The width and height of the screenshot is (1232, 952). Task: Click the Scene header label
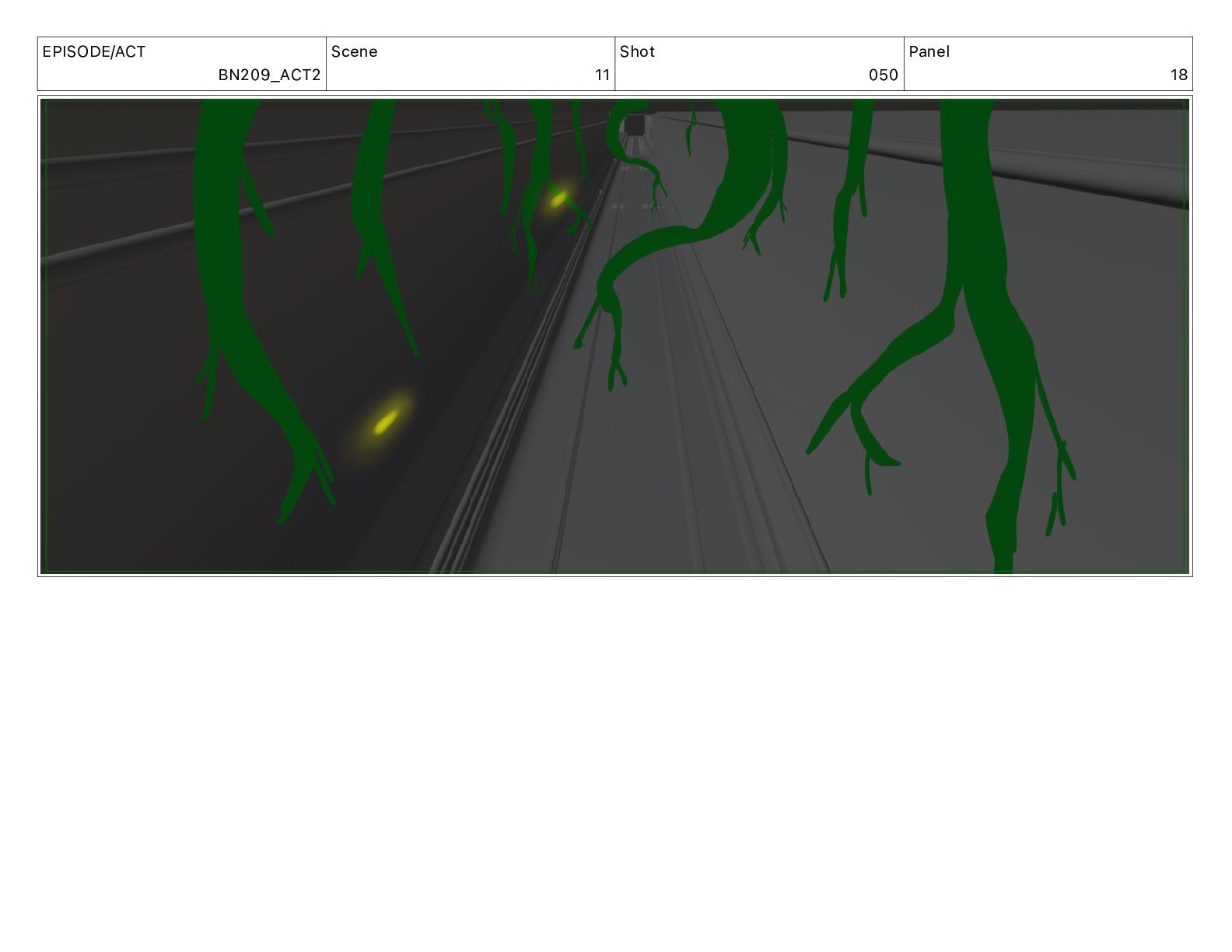(x=355, y=52)
